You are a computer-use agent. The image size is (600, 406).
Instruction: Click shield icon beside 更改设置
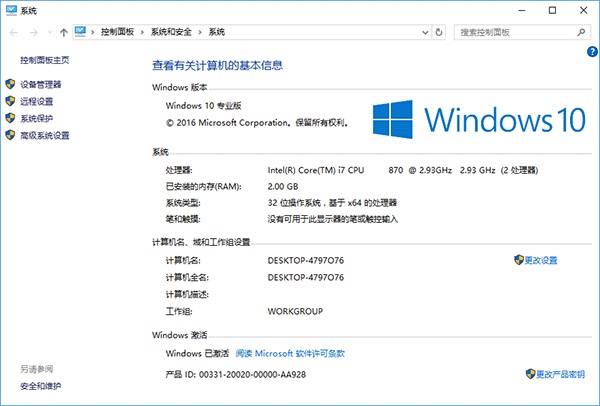click(518, 260)
